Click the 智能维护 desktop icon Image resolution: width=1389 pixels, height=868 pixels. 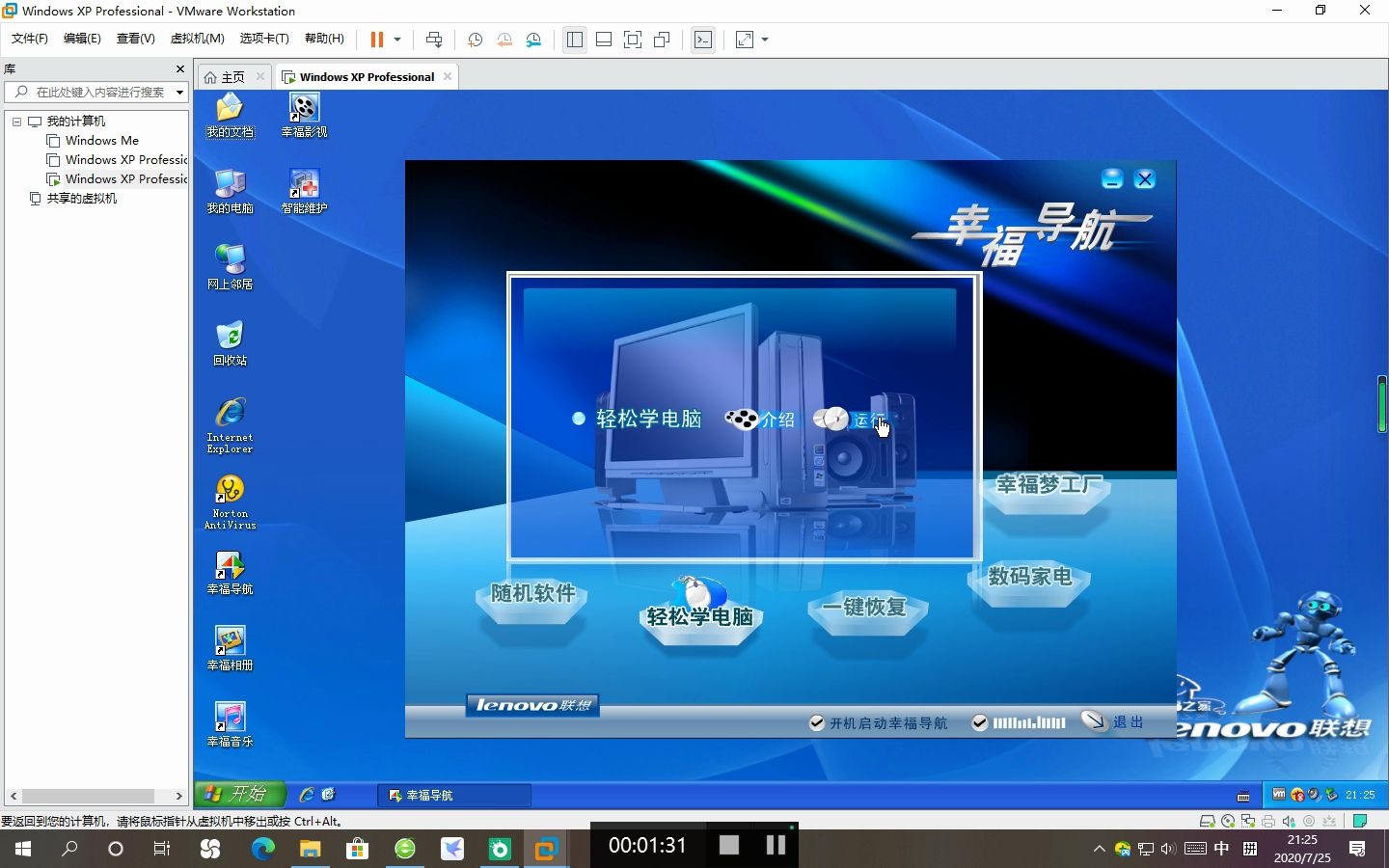coord(304,192)
